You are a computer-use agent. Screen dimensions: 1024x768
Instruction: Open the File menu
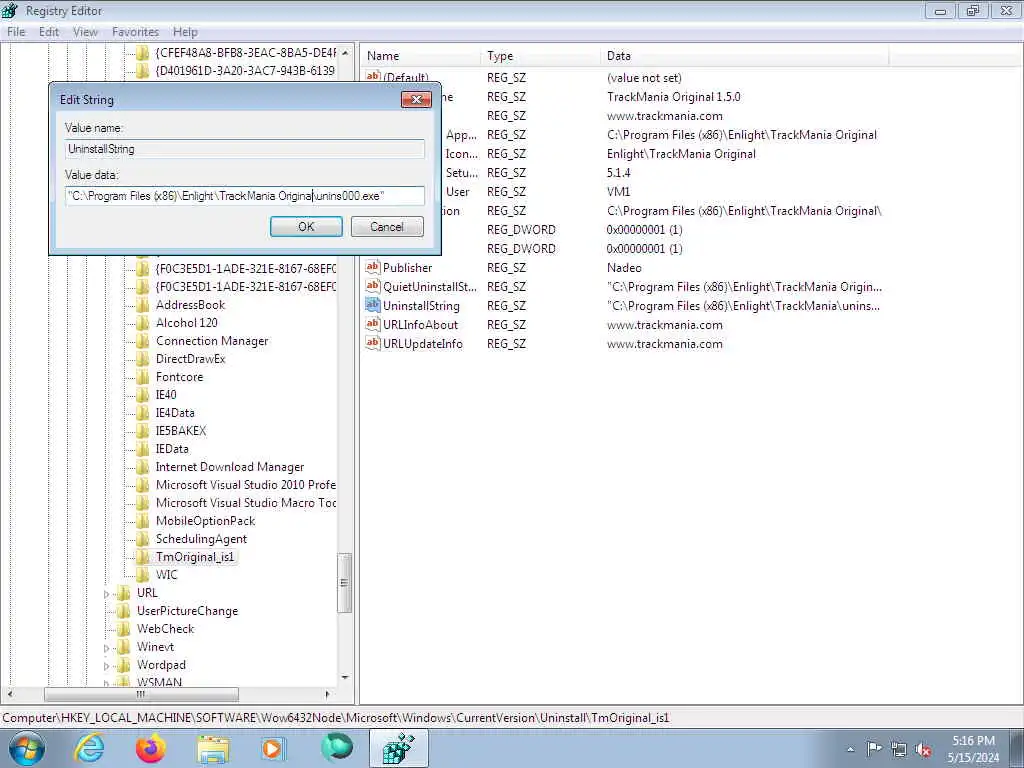coord(16,32)
